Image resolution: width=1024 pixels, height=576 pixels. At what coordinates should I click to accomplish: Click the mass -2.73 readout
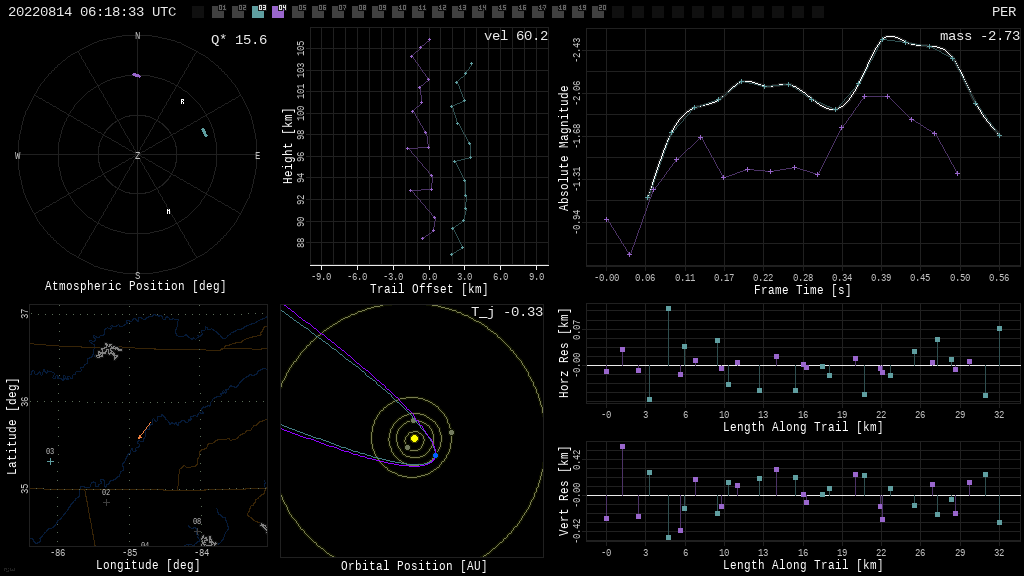click(979, 36)
